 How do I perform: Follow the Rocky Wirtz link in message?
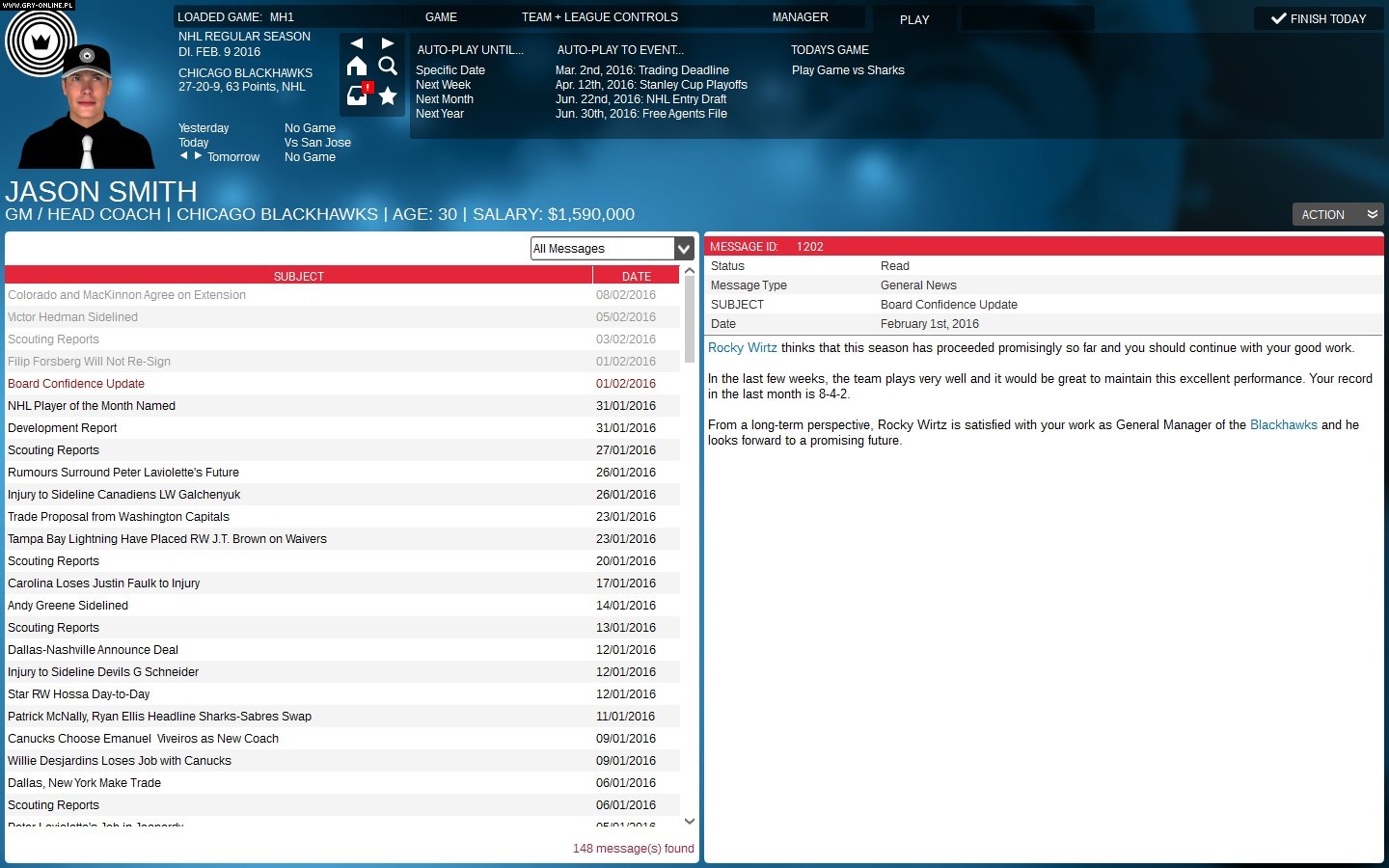[742, 348]
